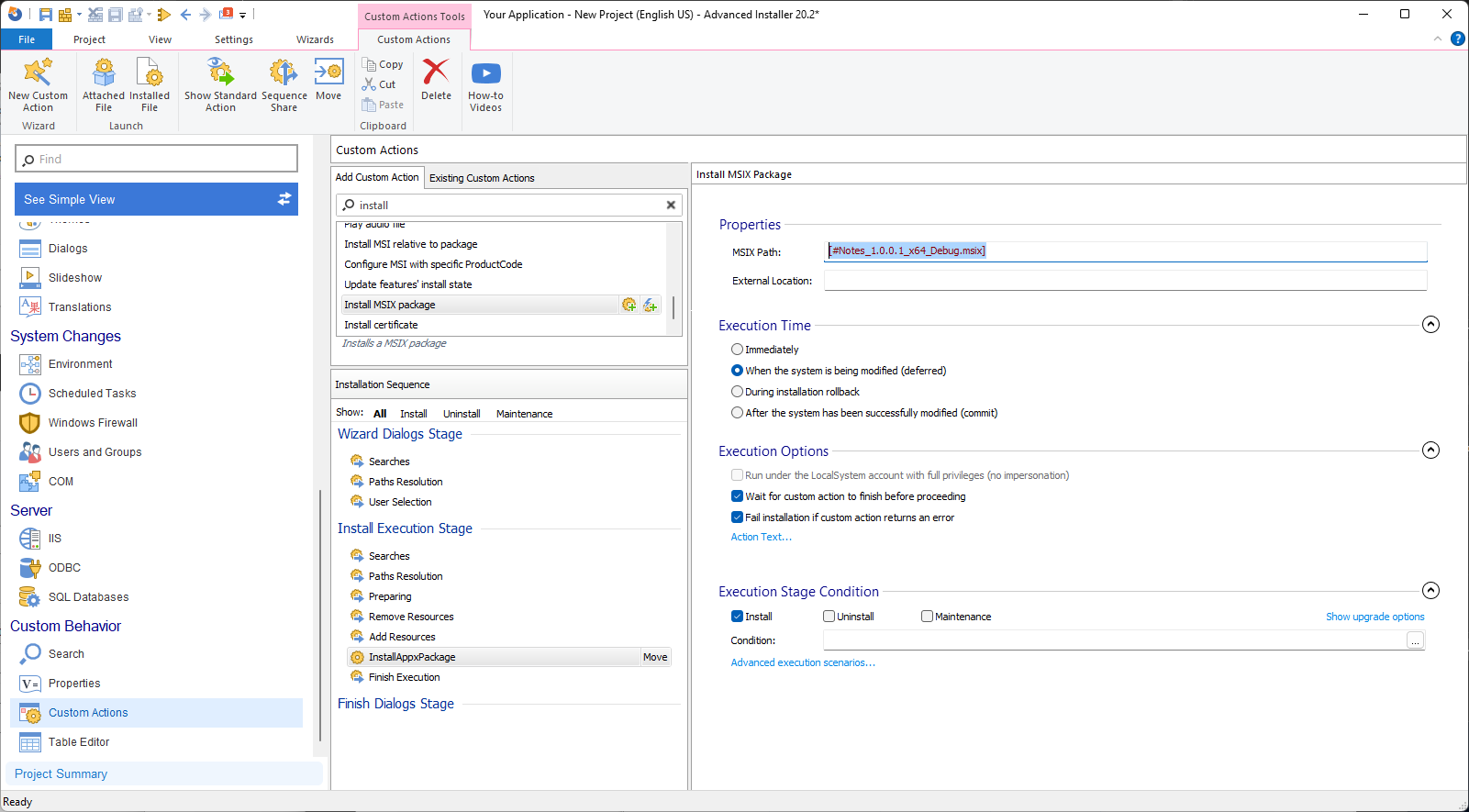Viewport: 1469px width, 812px height.
Task: Select the Attached File launch option
Action: point(104,84)
